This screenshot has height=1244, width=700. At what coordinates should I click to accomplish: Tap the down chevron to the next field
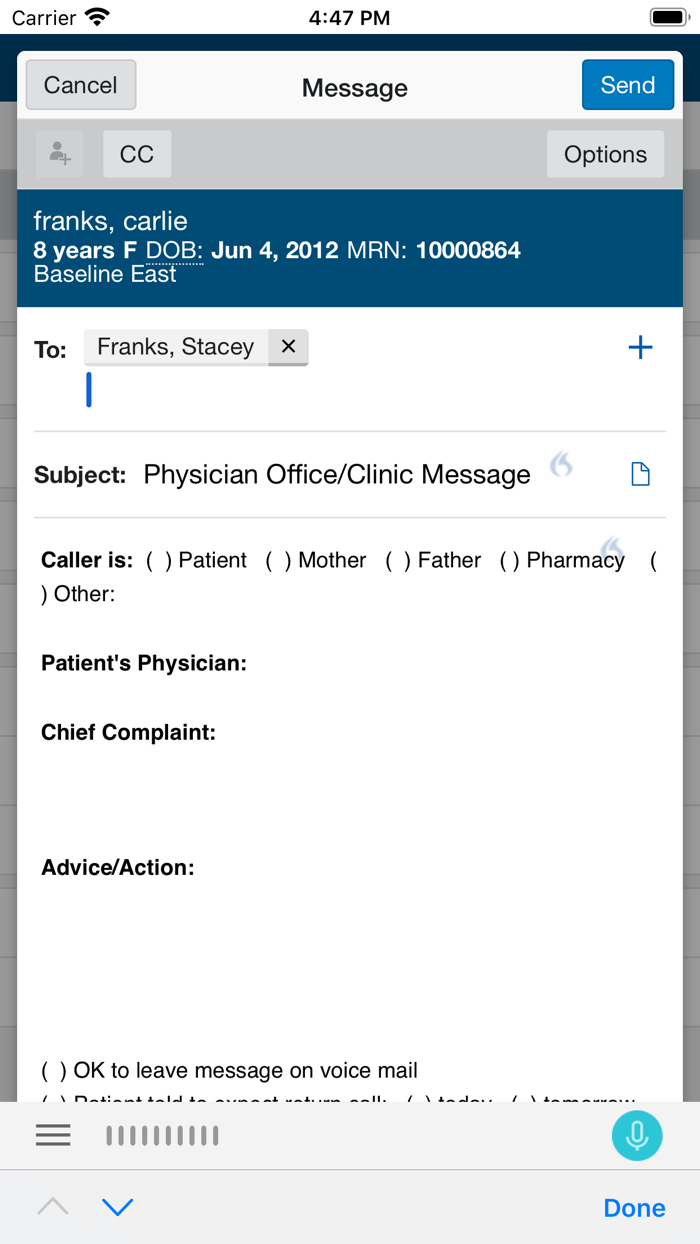tap(118, 1207)
